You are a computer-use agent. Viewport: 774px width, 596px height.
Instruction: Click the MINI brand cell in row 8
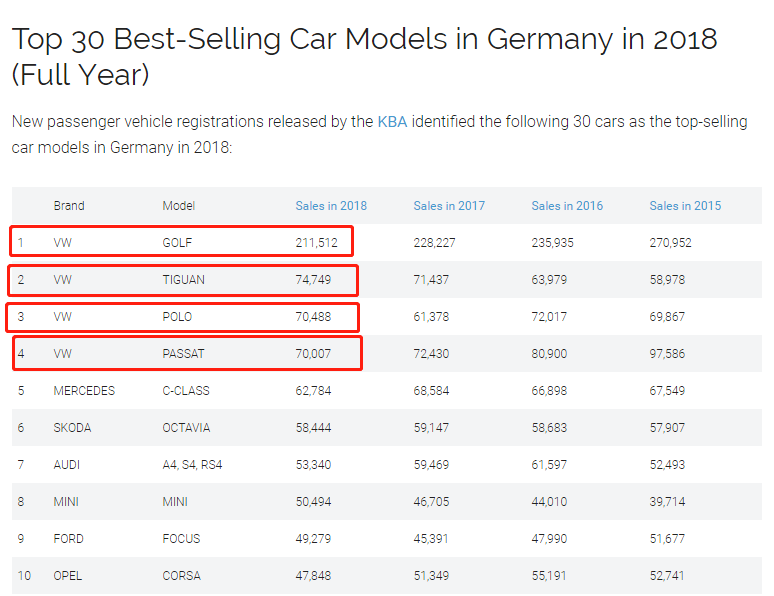click(x=66, y=502)
